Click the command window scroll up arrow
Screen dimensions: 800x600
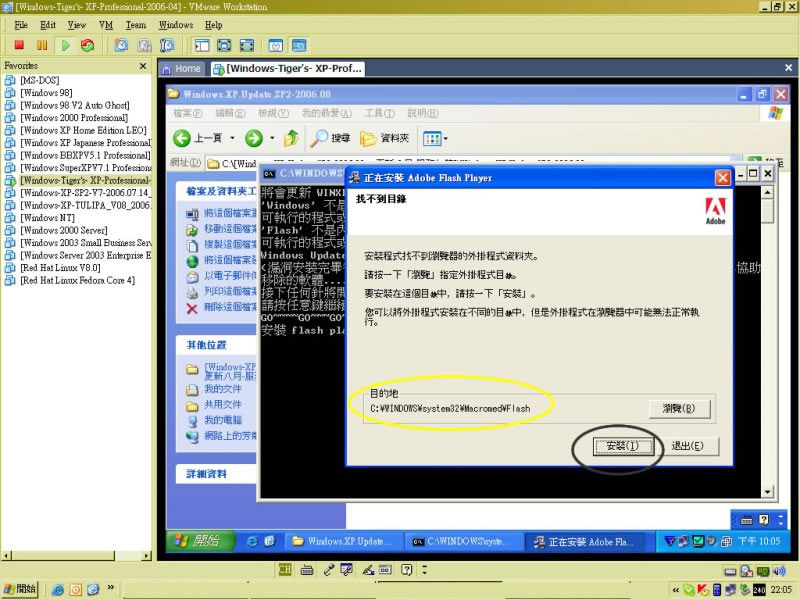click(x=767, y=192)
